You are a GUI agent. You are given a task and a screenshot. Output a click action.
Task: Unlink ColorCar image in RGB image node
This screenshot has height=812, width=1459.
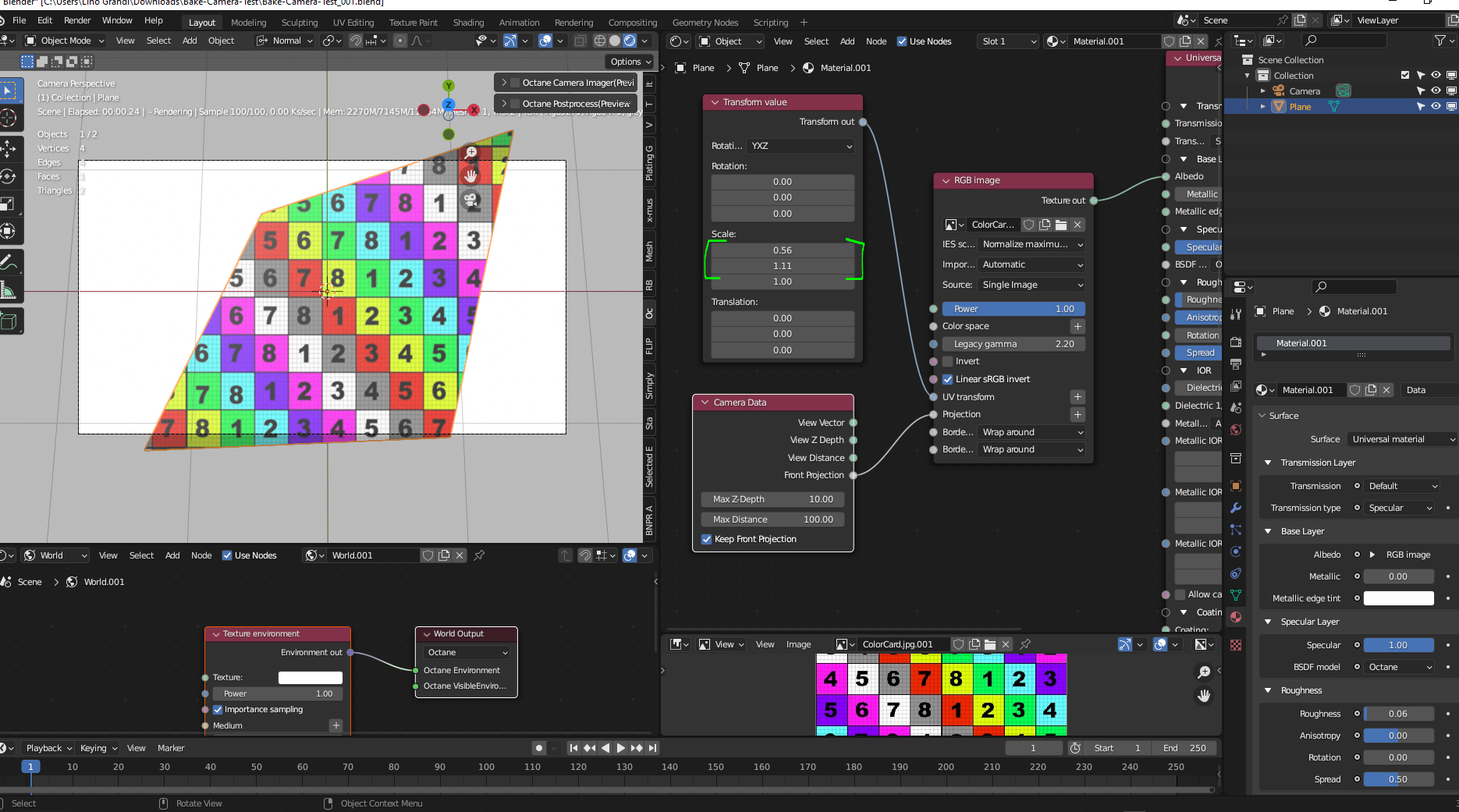tap(1077, 225)
